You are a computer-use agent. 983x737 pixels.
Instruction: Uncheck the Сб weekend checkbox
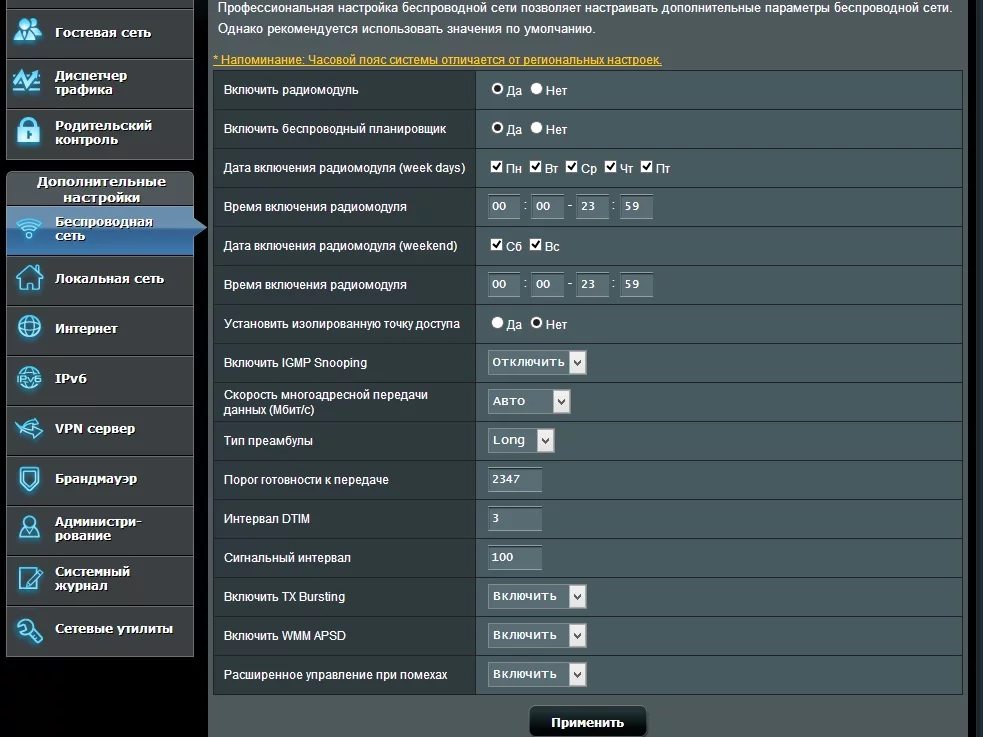click(497, 245)
